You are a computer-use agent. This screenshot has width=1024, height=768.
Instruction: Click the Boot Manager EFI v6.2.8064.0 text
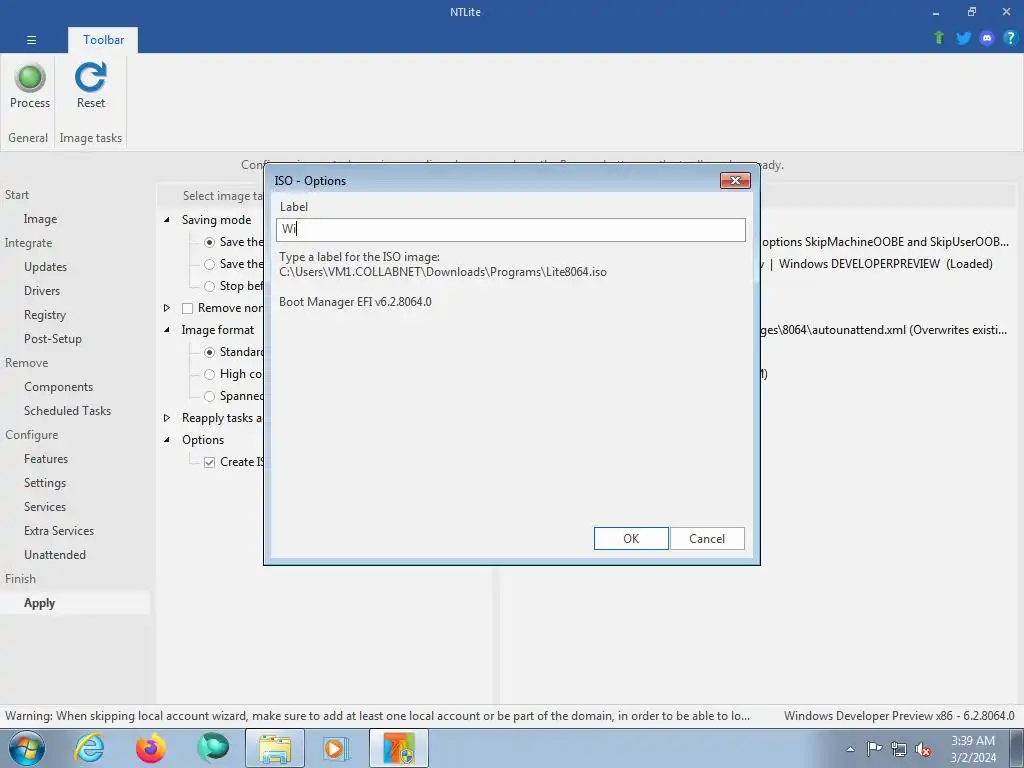pyautogui.click(x=355, y=302)
